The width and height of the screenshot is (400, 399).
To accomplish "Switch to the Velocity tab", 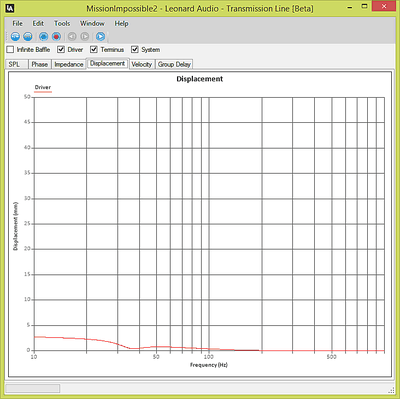I will [142, 64].
